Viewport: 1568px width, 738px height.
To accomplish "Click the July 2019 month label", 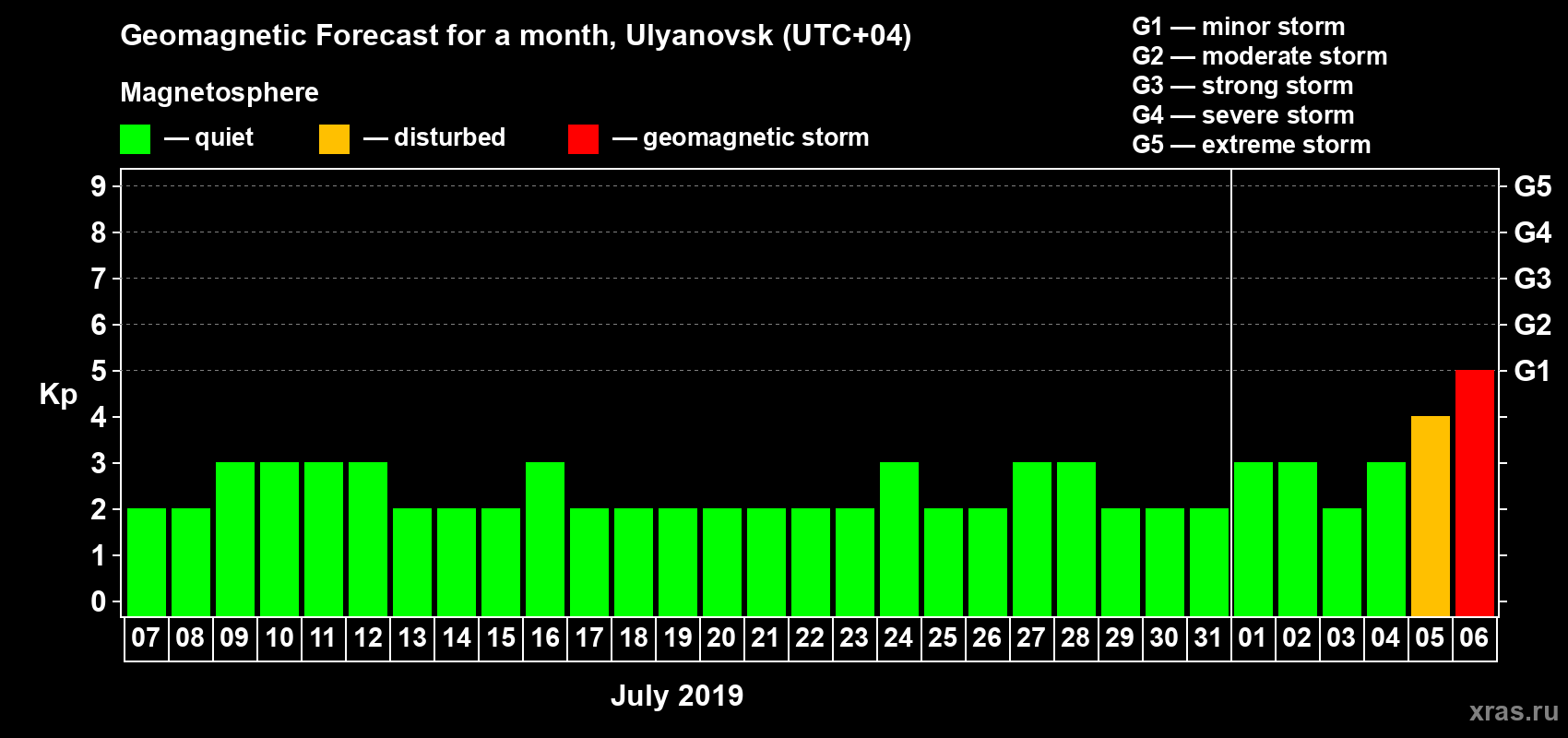I will point(677,696).
